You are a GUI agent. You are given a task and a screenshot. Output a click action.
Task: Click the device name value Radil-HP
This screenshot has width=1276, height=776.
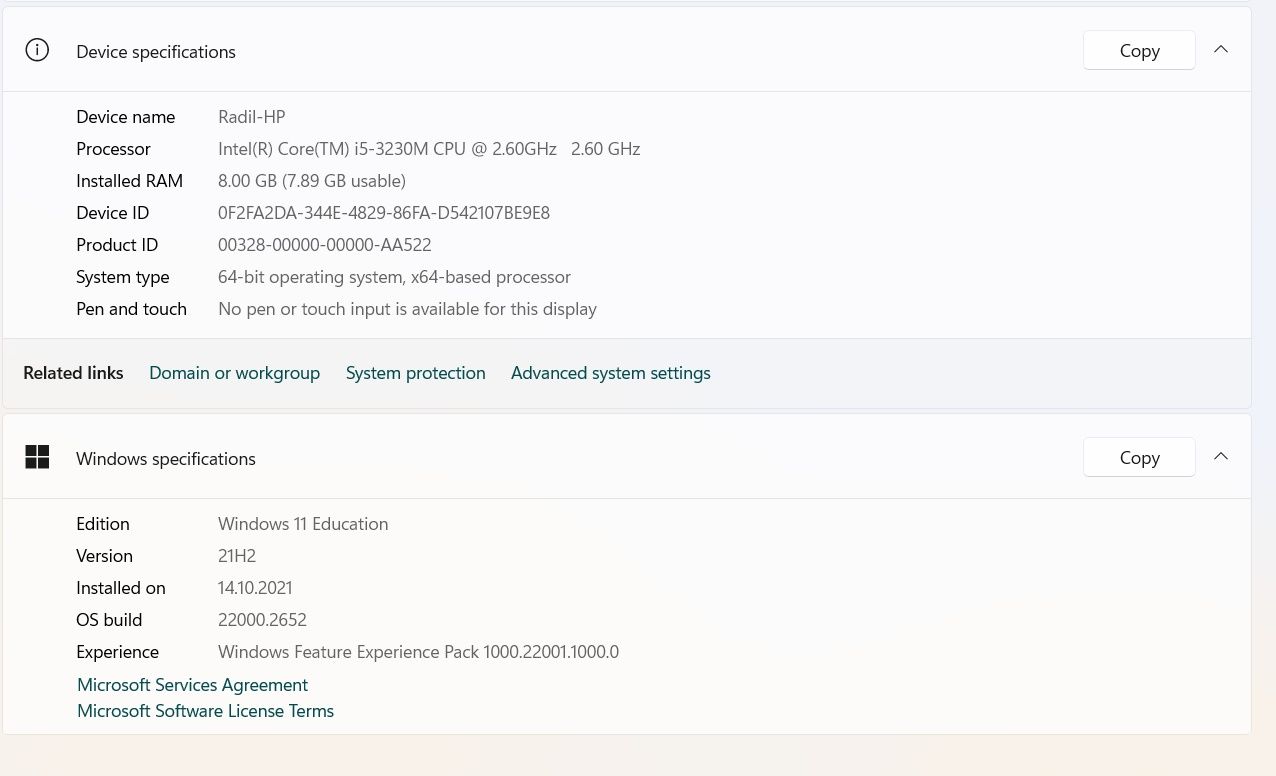click(x=252, y=117)
